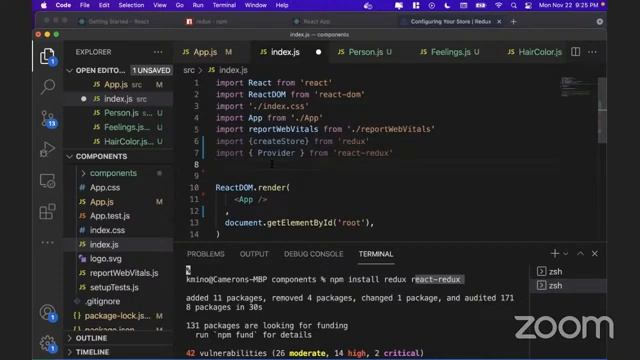Open the Go menu

(180, 5)
